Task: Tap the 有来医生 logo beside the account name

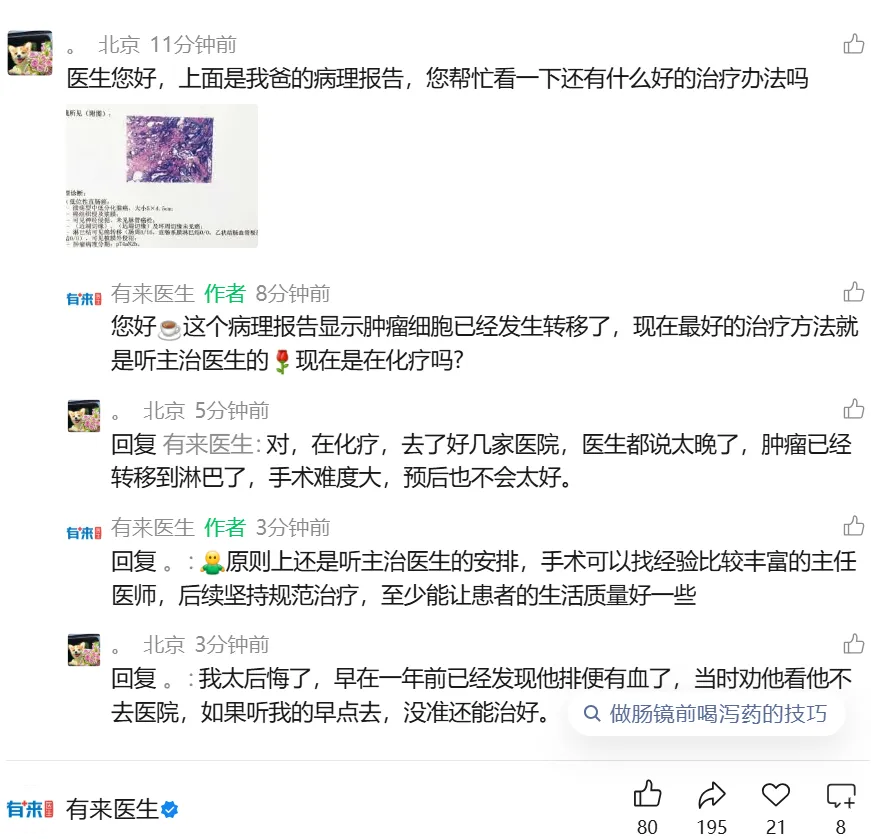Action: (30, 809)
